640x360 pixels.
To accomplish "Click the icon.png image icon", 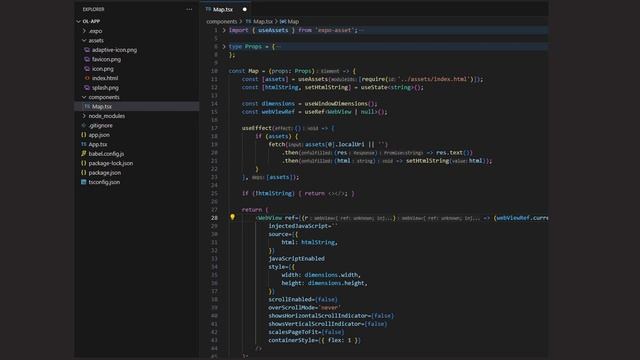I will 87,69.
